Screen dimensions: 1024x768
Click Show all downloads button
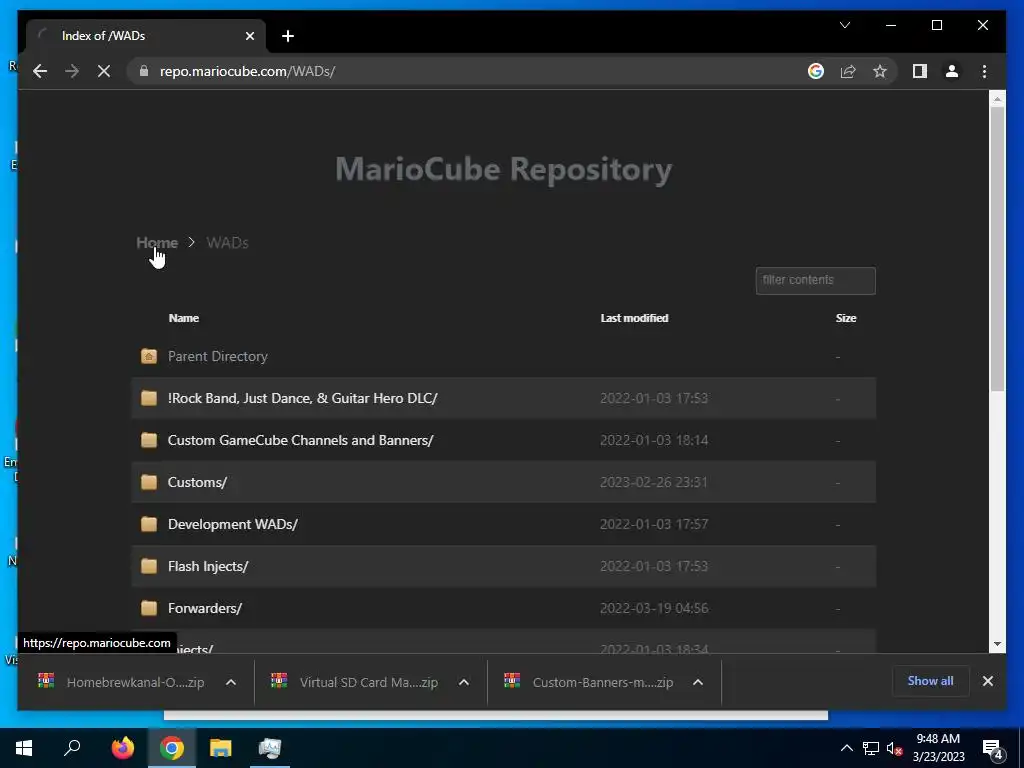pyautogui.click(x=931, y=680)
